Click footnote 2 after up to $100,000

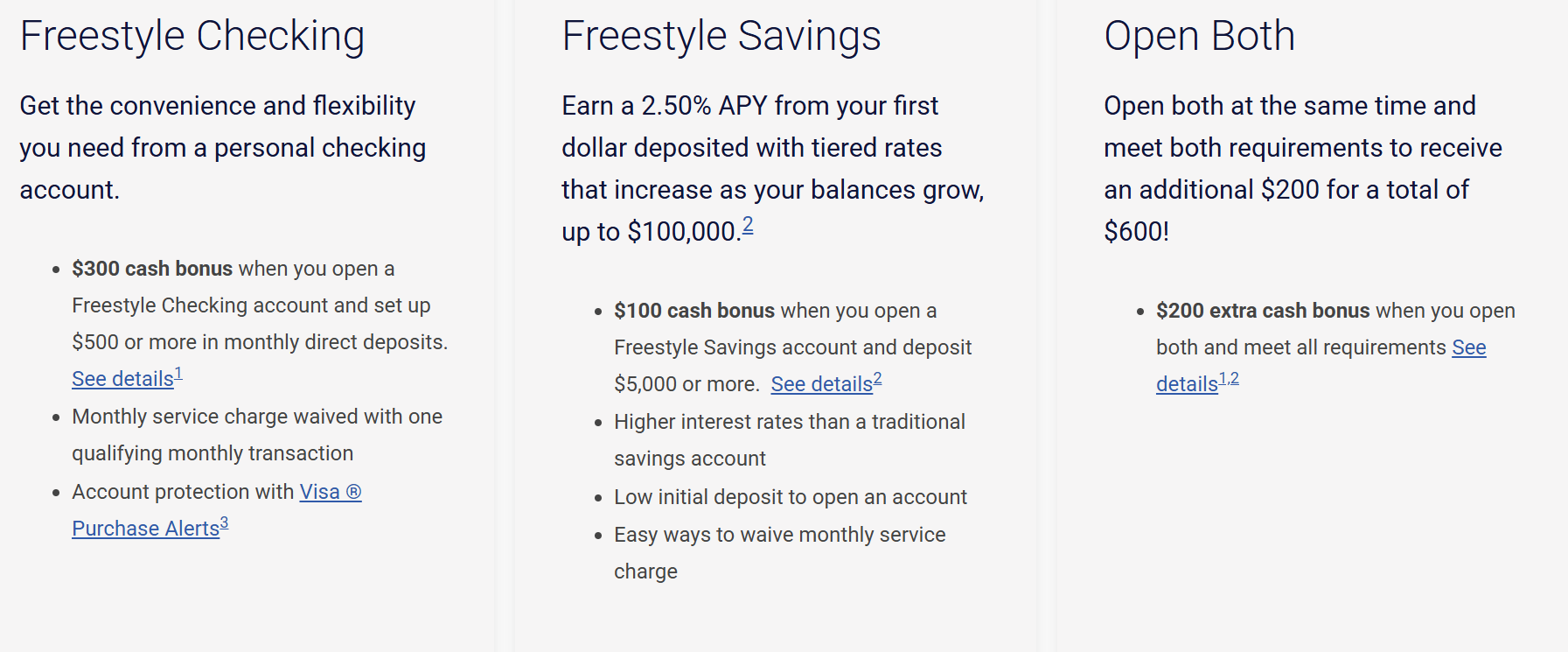[x=748, y=225]
